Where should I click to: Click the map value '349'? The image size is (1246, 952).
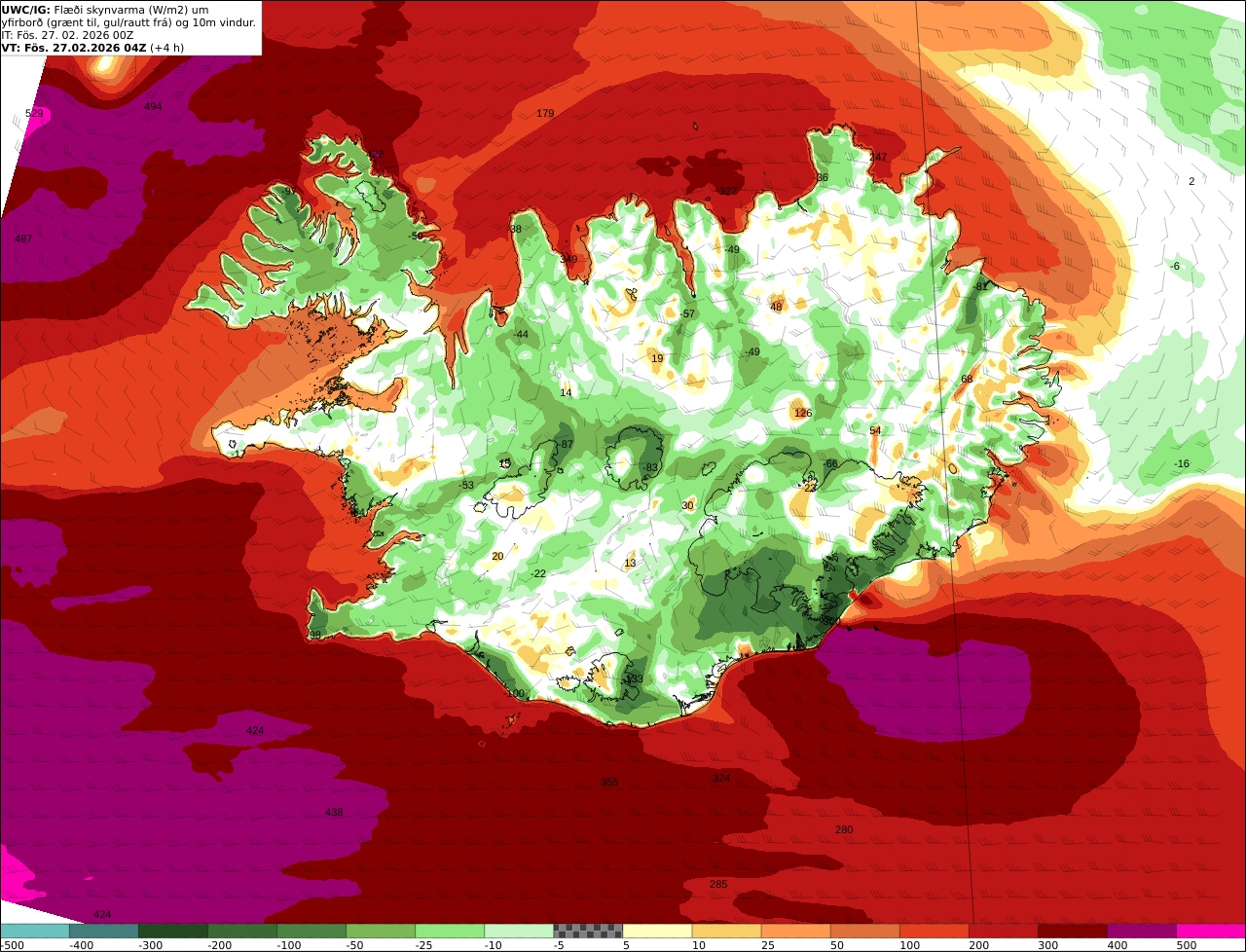(x=568, y=259)
